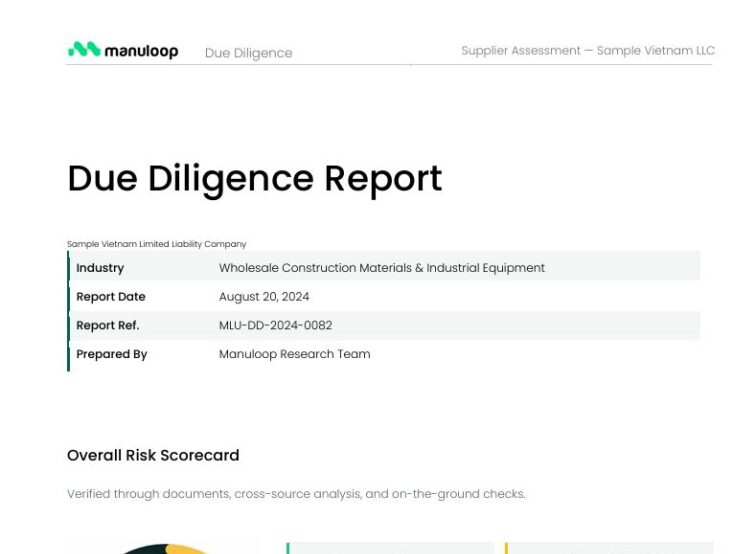Click the 'Report Date' row label
This screenshot has width=756, height=554.
click(x=110, y=297)
